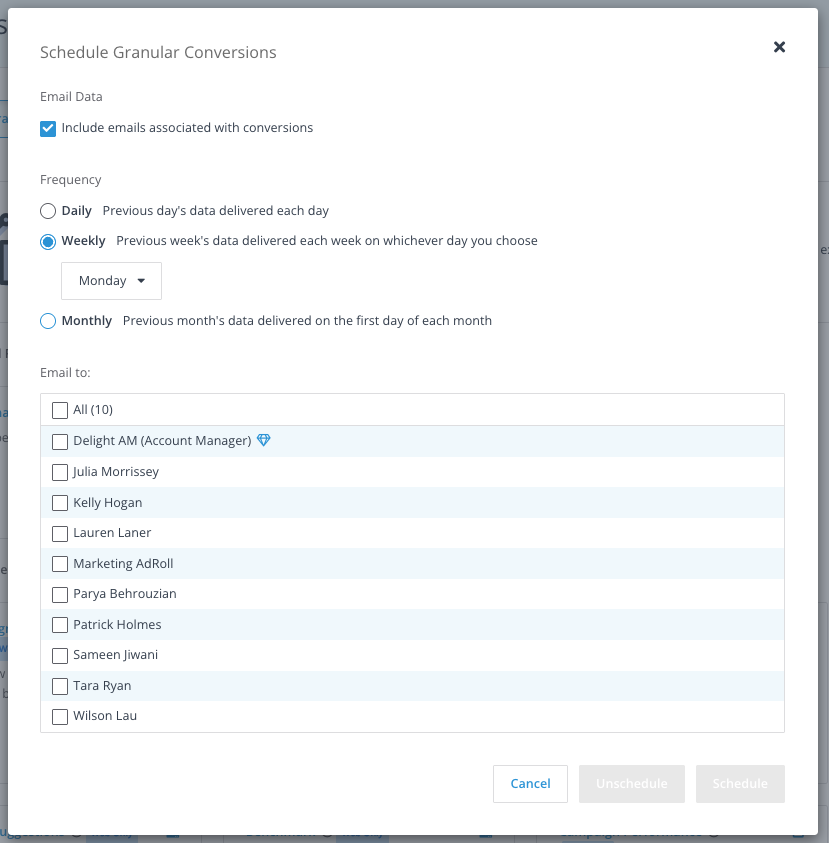Check Patrick Holmes recipient box
Viewport: 829px width, 843px height.
click(60, 625)
